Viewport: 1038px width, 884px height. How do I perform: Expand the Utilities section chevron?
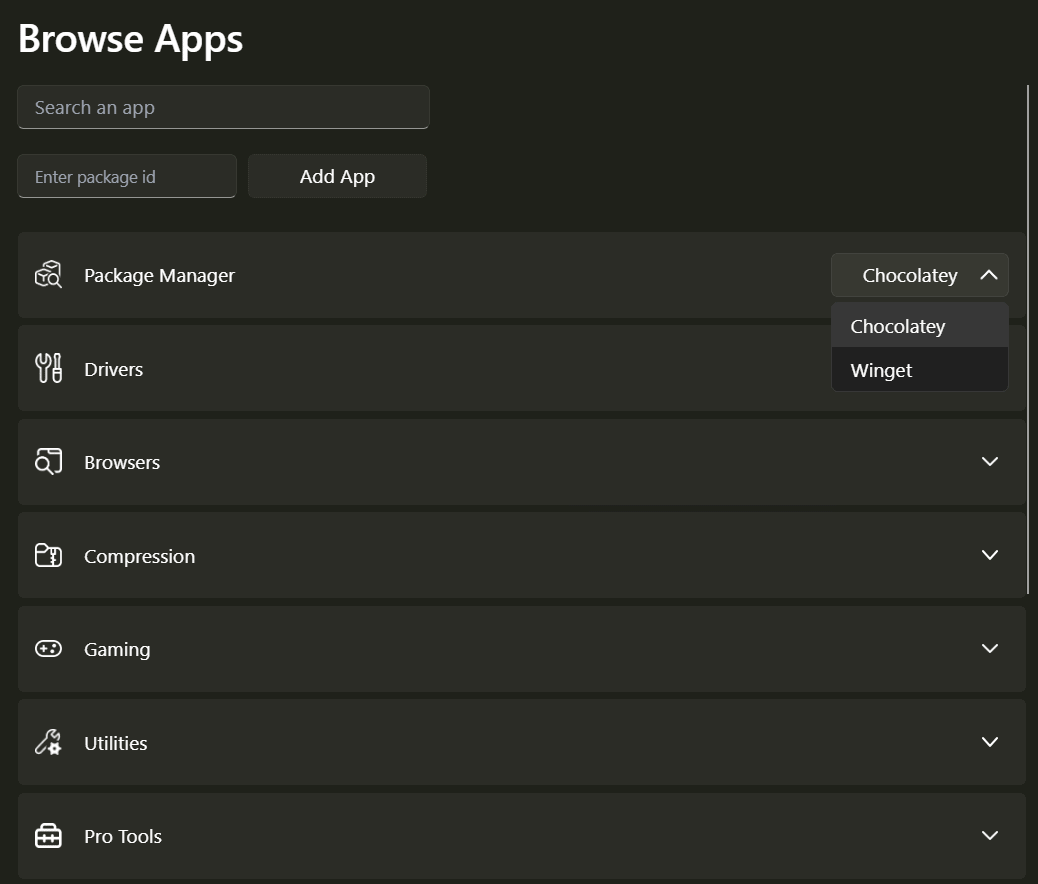989,742
